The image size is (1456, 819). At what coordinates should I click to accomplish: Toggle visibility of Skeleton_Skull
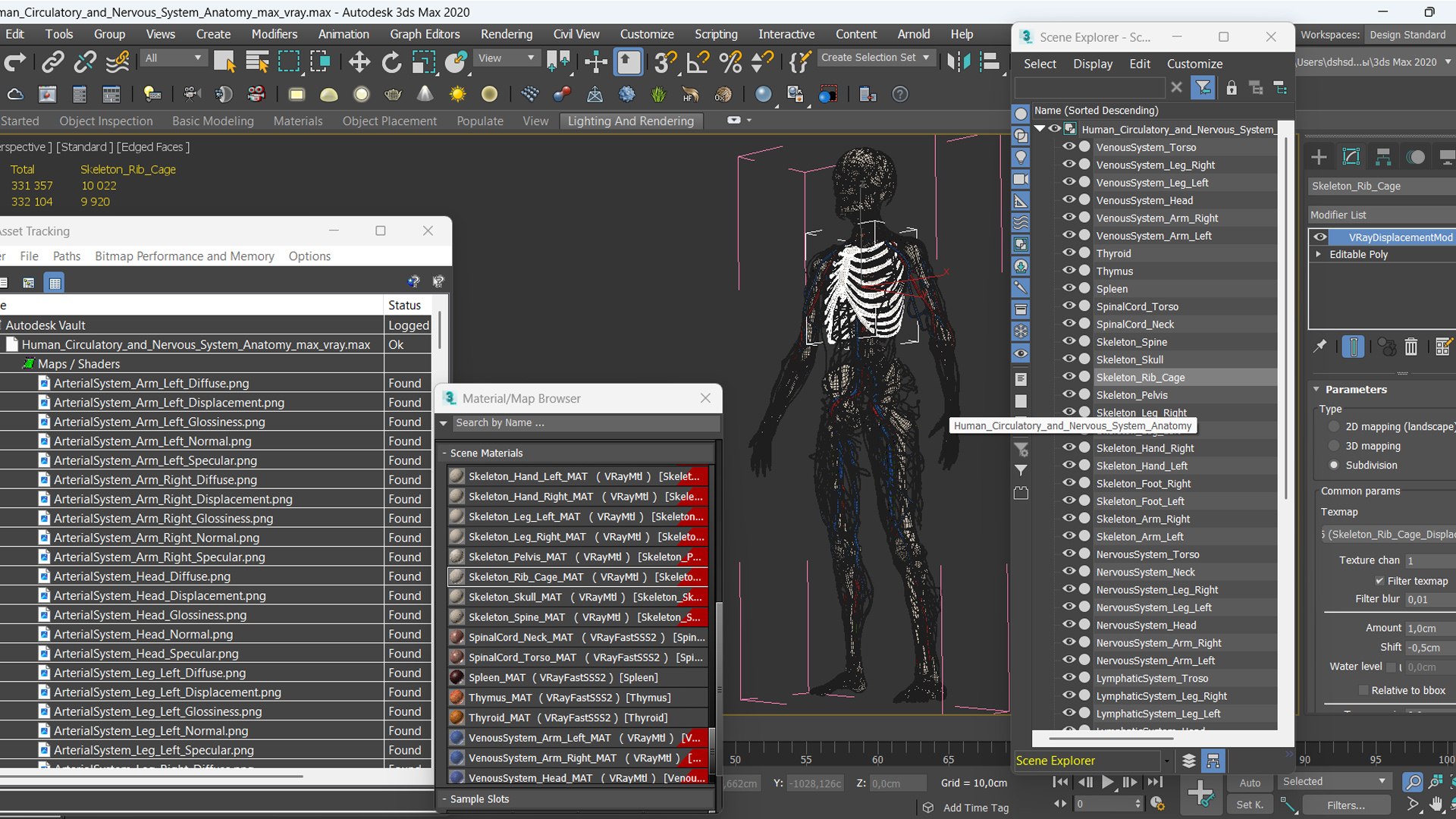click(1068, 359)
